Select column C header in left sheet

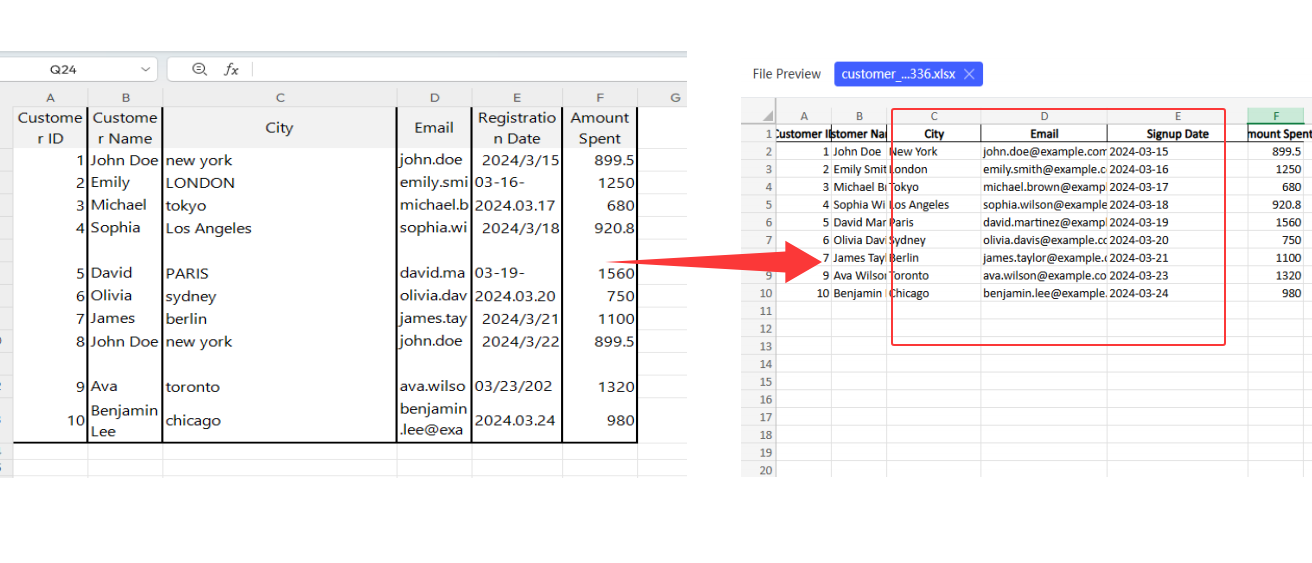(280, 97)
